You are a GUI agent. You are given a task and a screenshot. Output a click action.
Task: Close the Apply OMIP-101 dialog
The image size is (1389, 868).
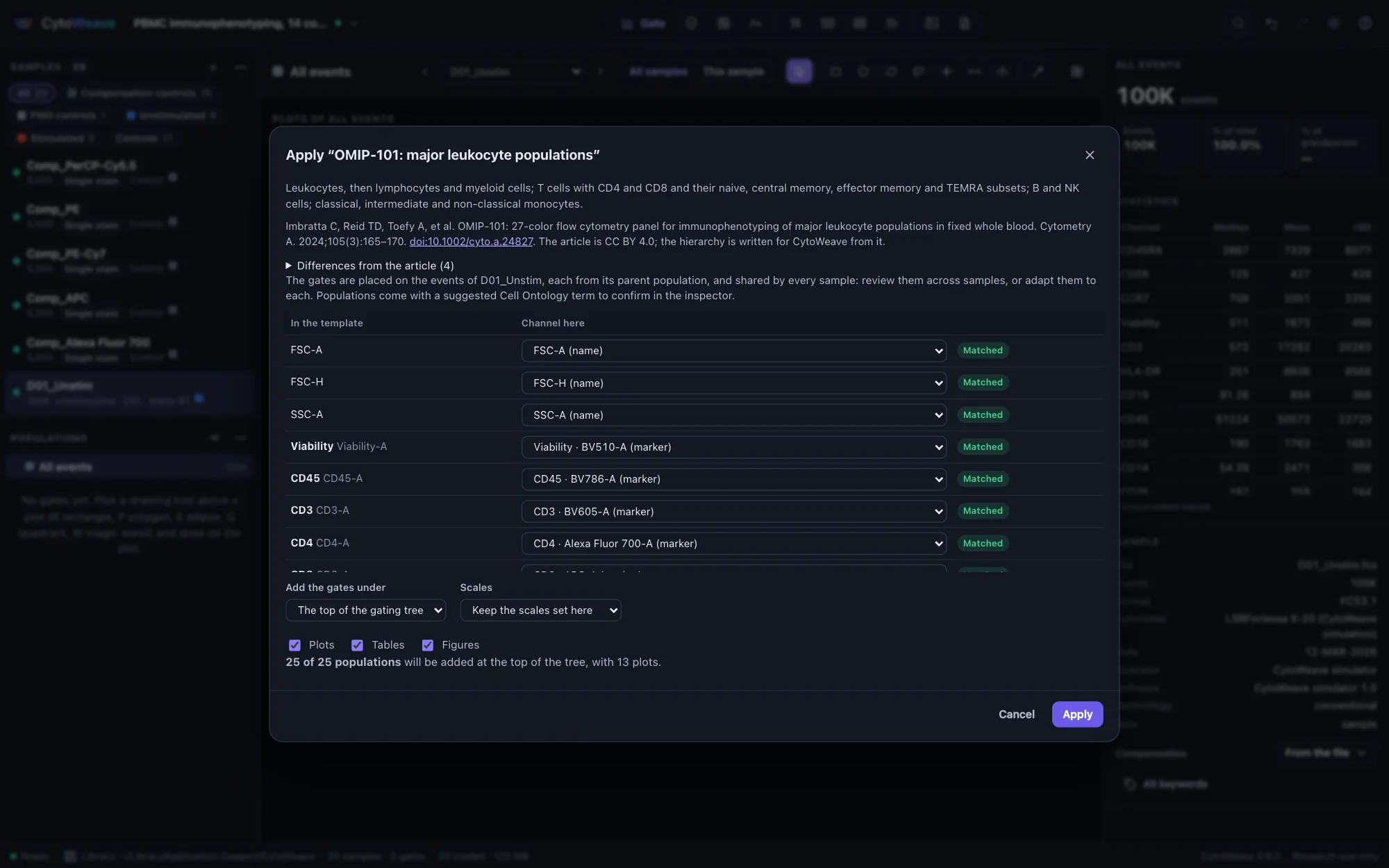[x=1090, y=155]
